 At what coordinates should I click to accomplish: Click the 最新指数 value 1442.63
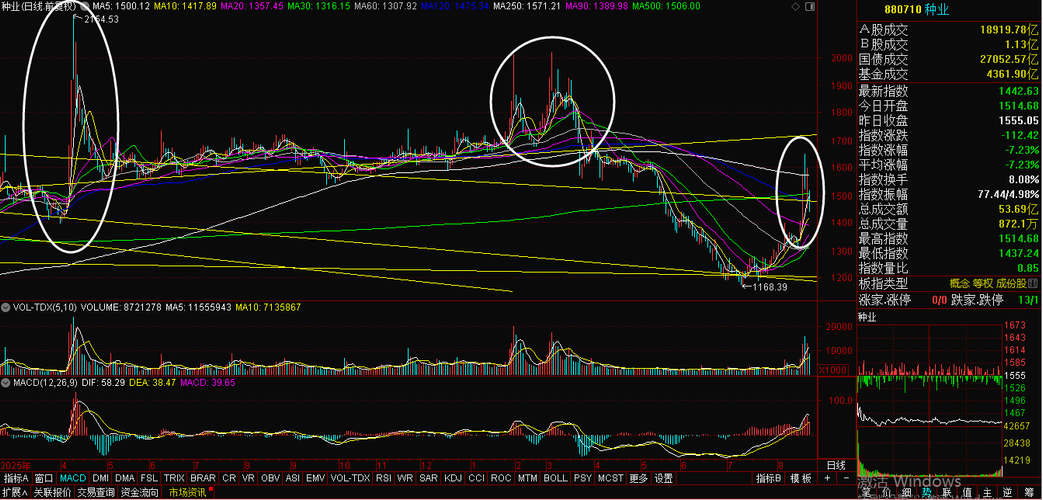coord(1018,91)
